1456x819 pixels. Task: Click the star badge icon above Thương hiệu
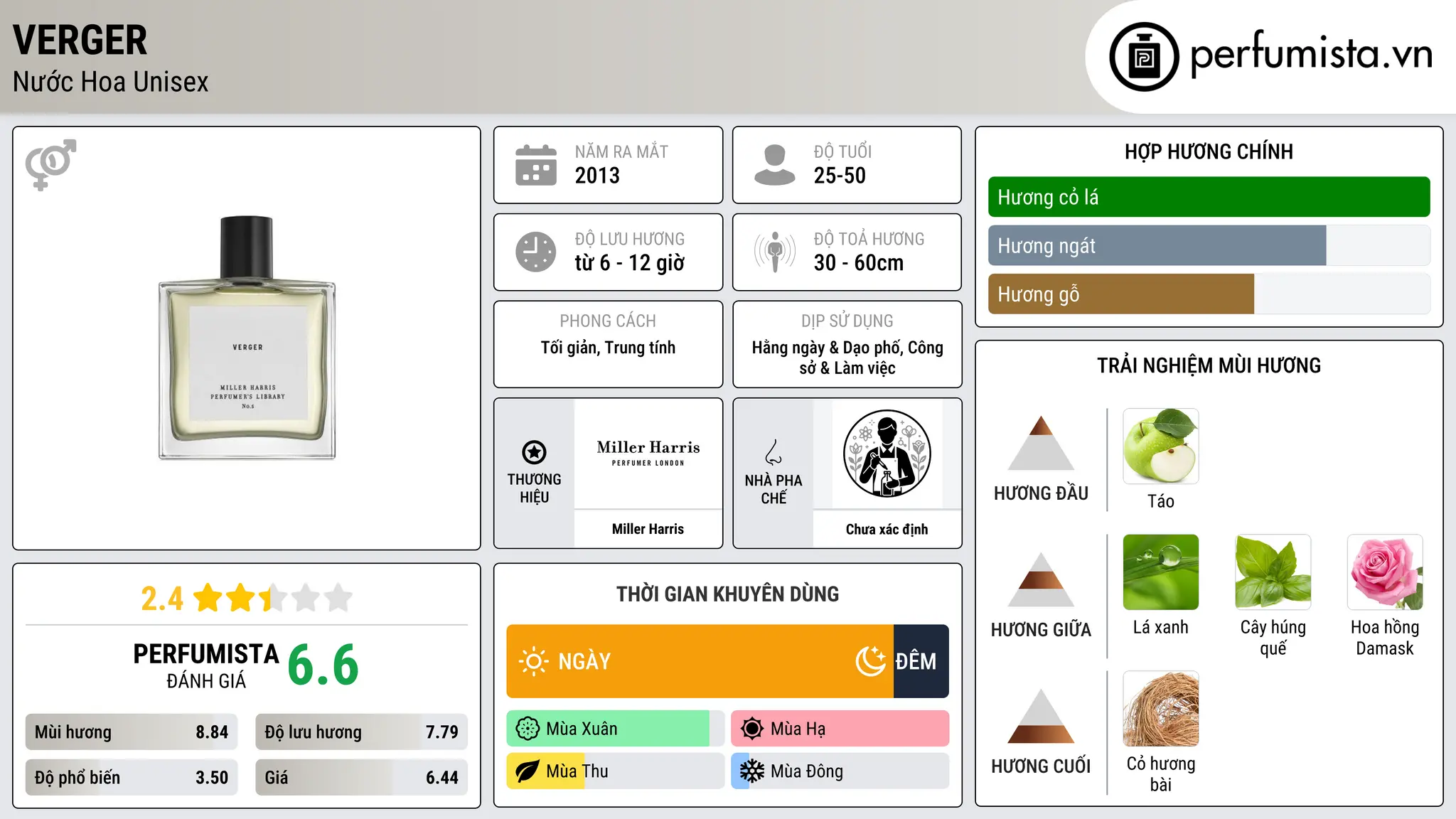(x=534, y=452)
